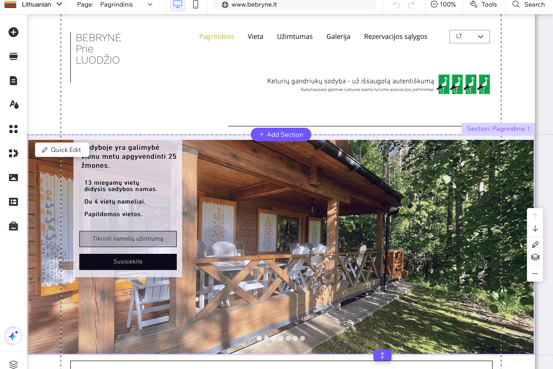Move section up with the up arrow

coord(535,216)
